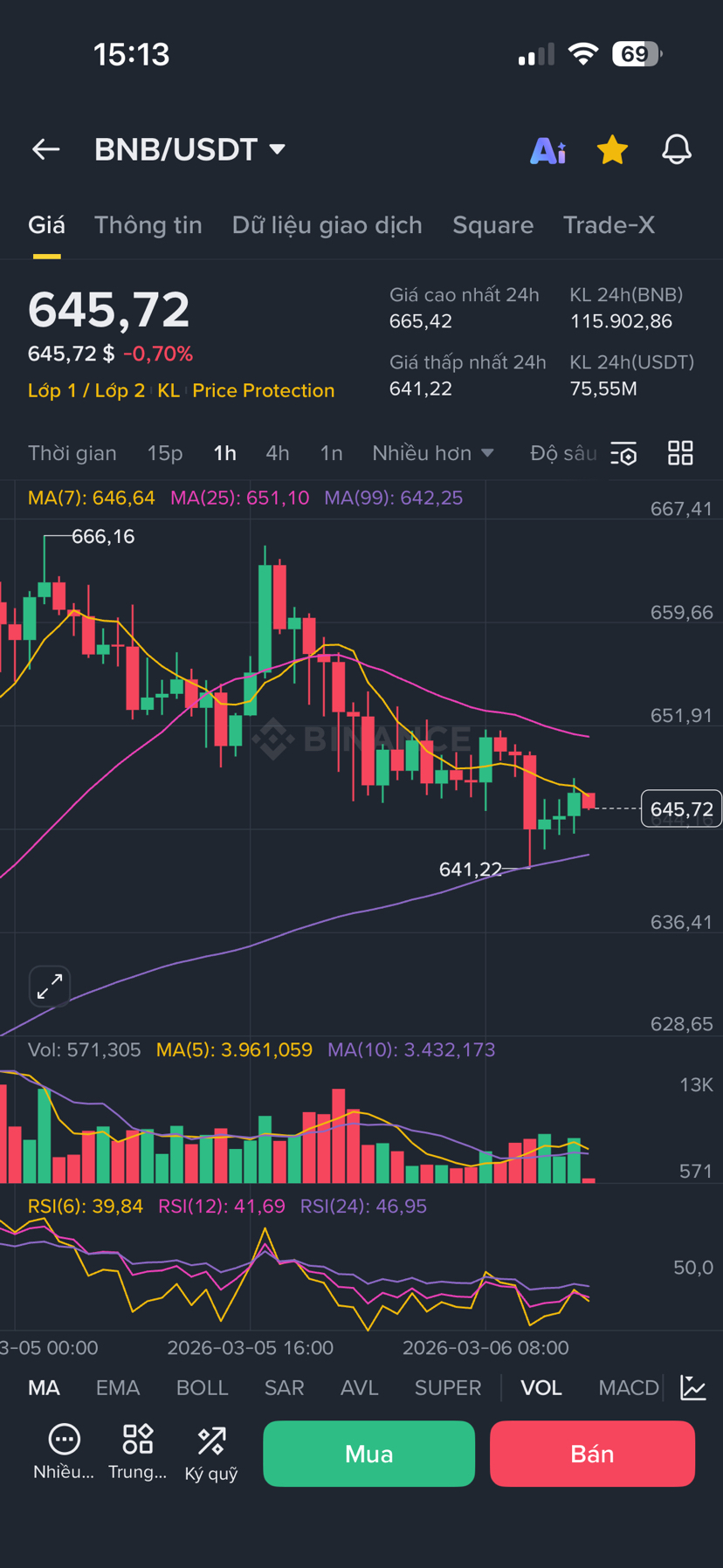Enable the SUPER indicator
This screenshot has height=1568, width=723.
(448, 1388)
